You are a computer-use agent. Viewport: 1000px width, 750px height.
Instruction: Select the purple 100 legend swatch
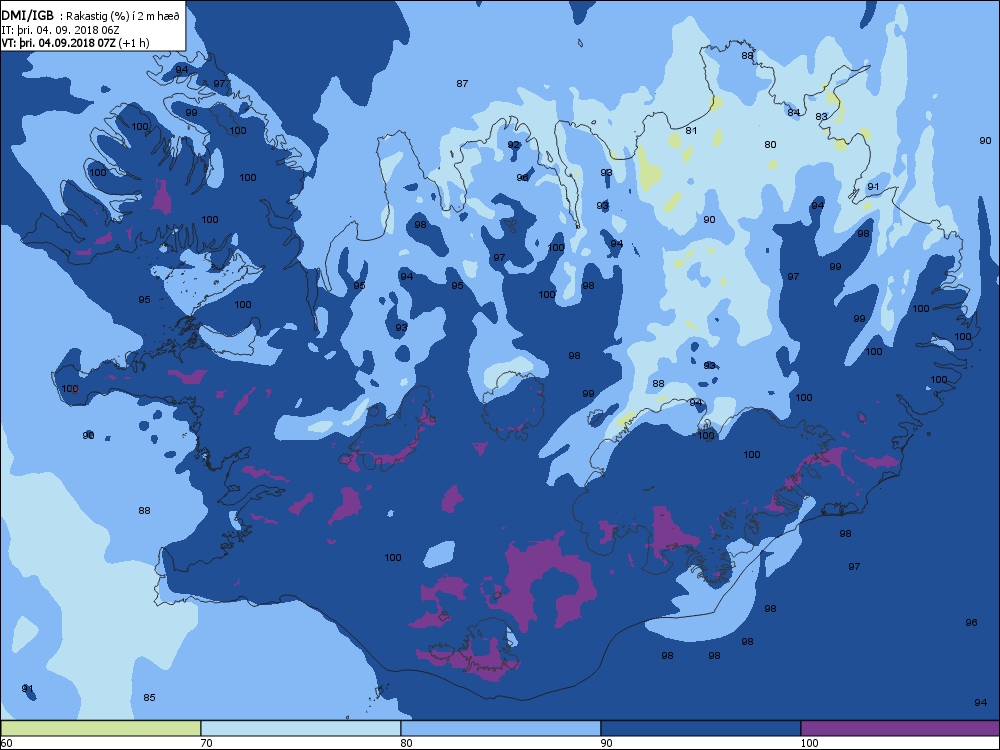[900, 728]
